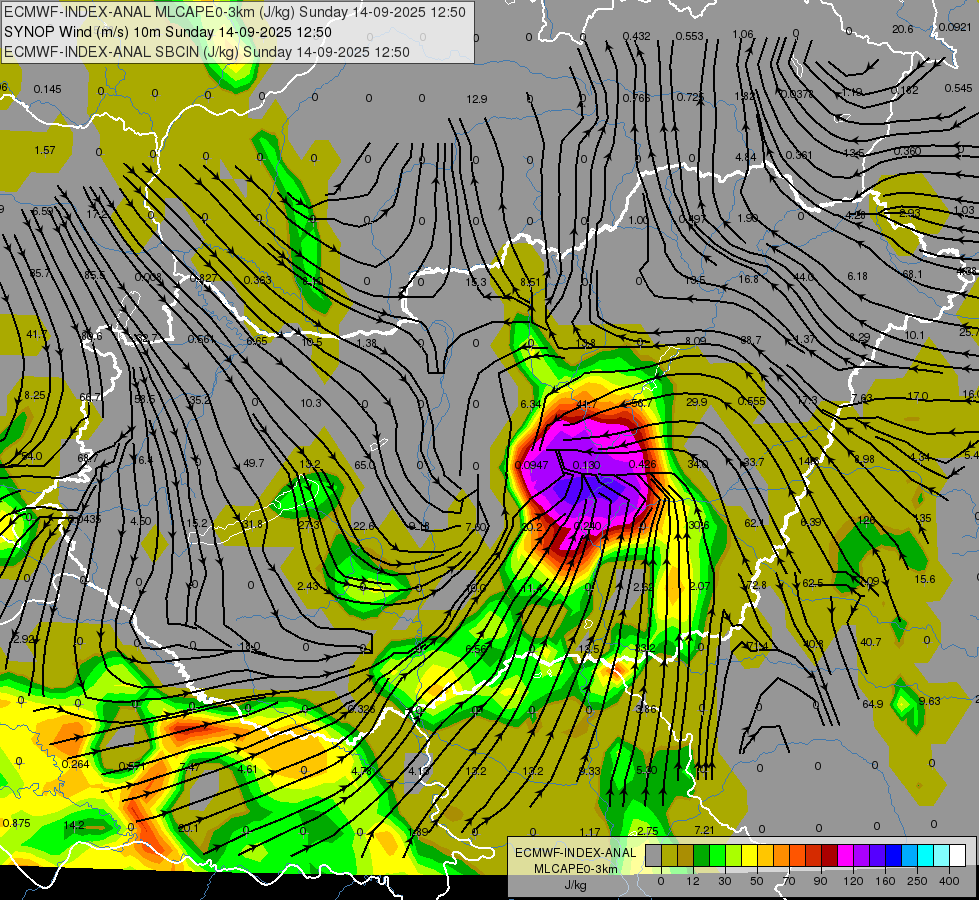Click the pure yellow legend swatch

pyautogui.click(x=749, y=855)
